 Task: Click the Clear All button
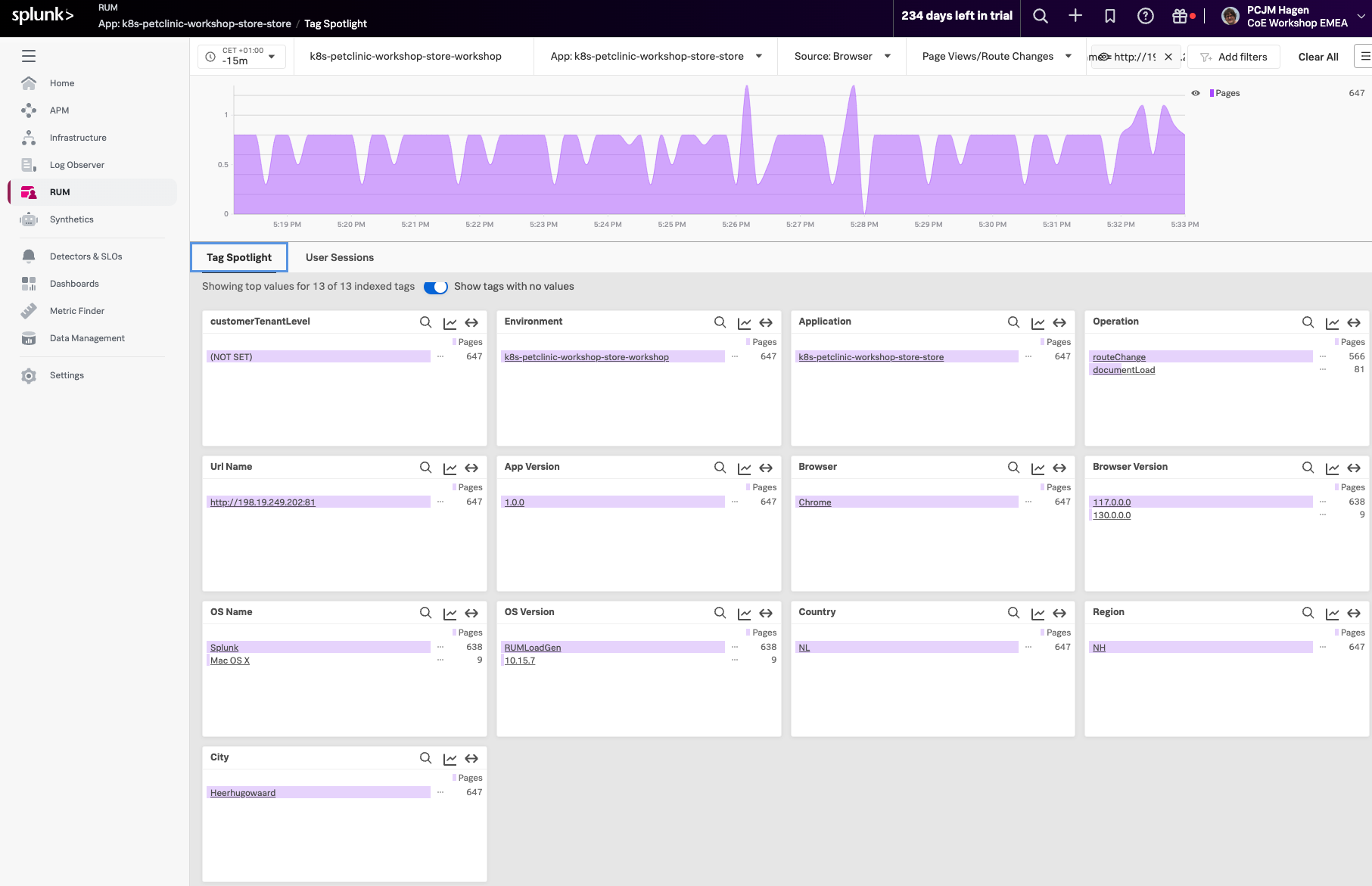coord(1318,57)
